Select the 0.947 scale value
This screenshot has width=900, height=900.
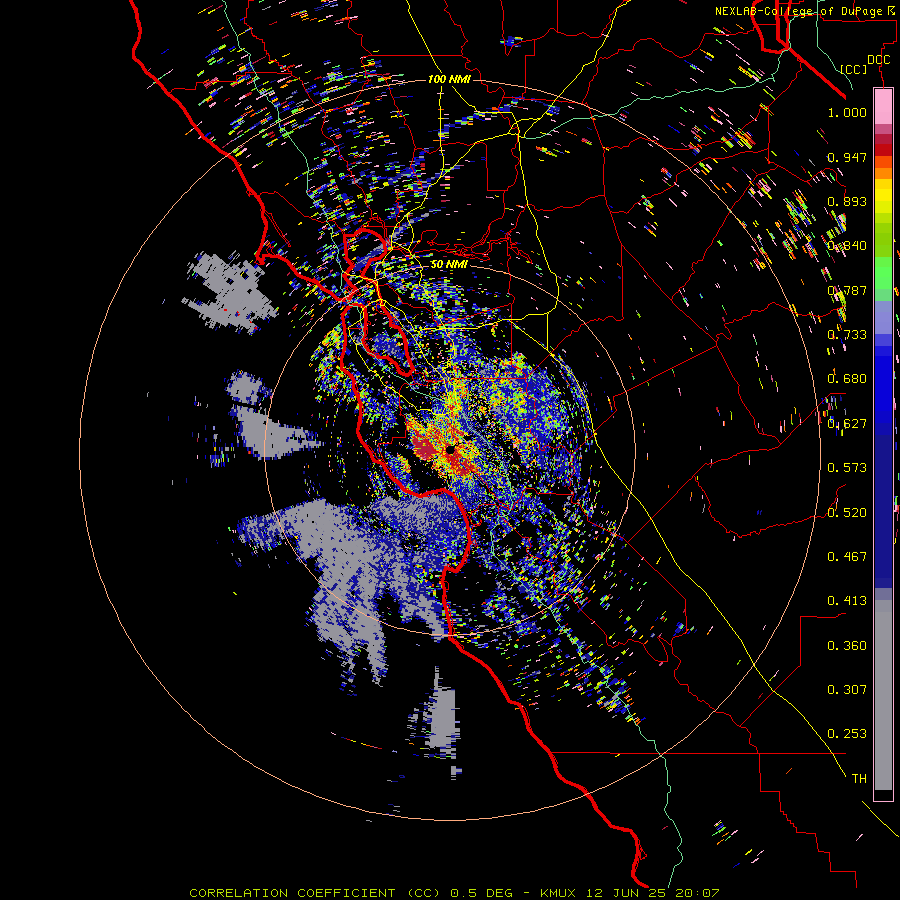click(847, 157)
